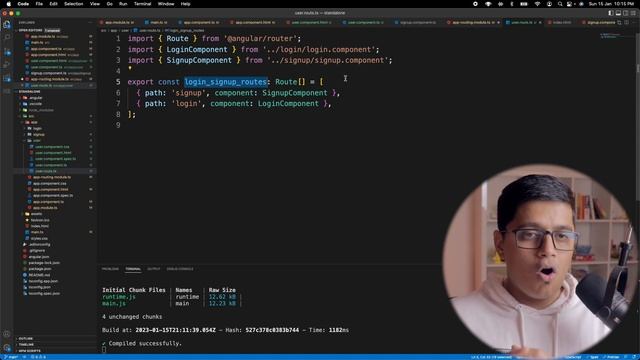Toggle the secondary side bar layout button
The height and width of the screenshot is (360, 640).
point(626,13)
